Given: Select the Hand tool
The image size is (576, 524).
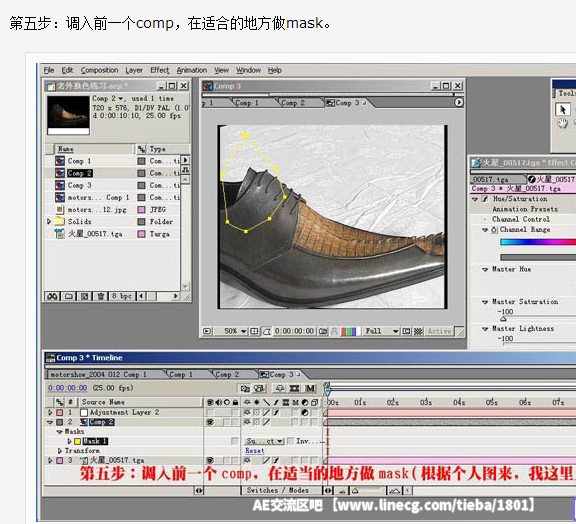Looking at the screenshot, I should pyautogui.click(x=562, y=123).
